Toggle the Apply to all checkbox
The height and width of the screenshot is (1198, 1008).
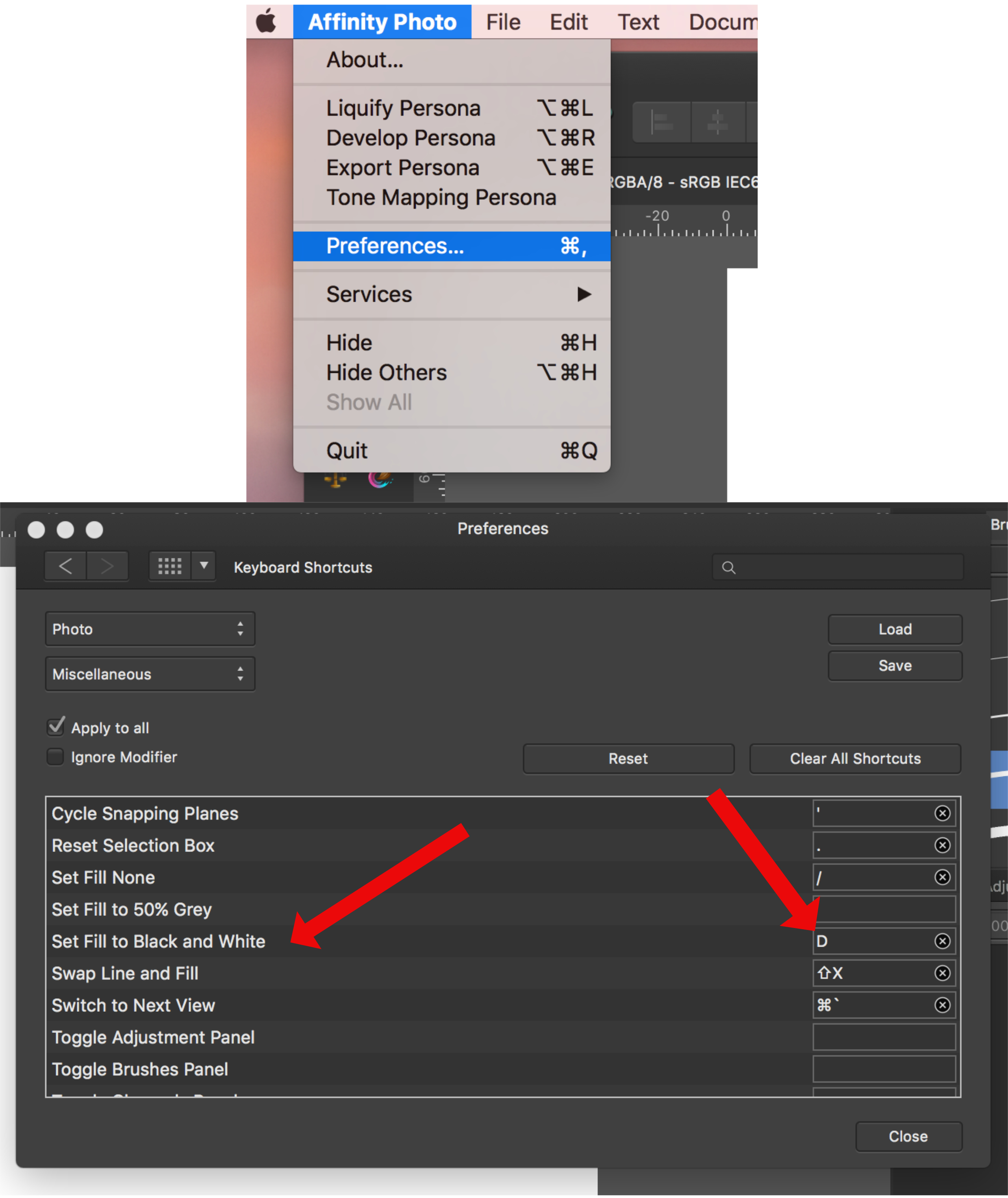[56, 727]
